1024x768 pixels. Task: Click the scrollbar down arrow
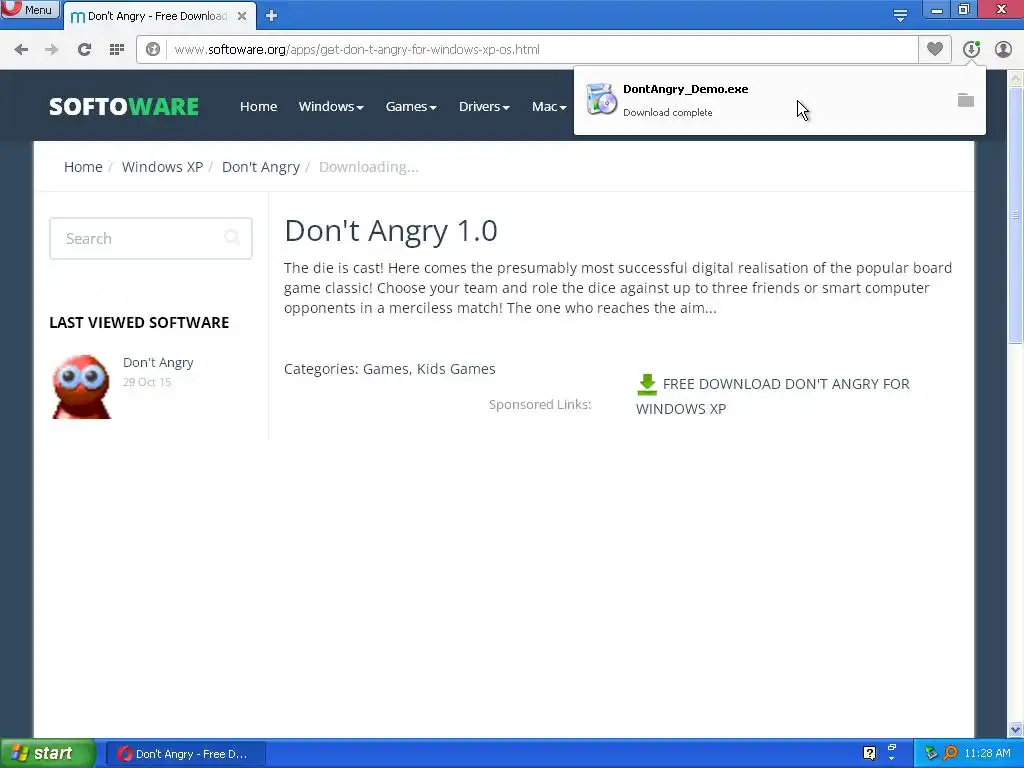[x=1016, y=729]
